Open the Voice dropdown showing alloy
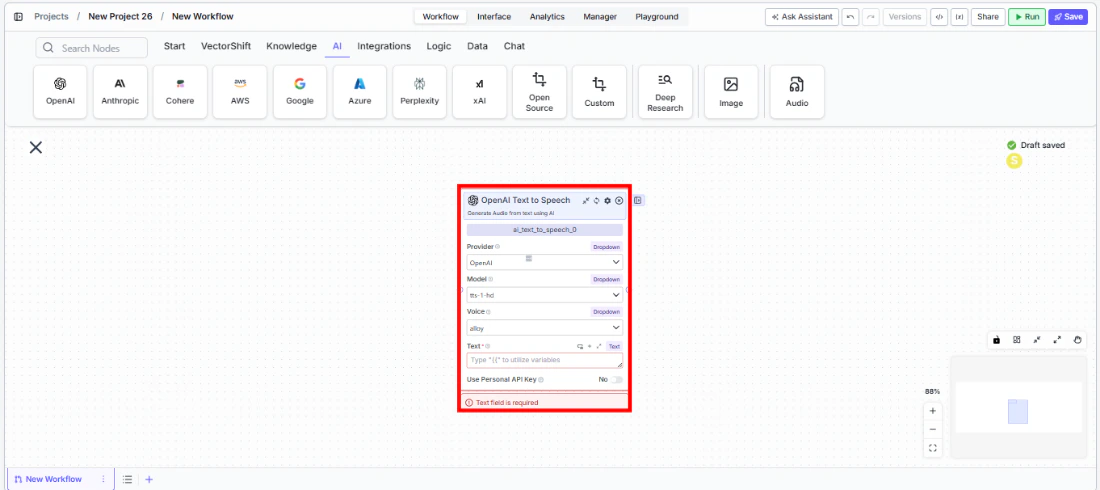The image size is (1100, 490). click(544, 328)
